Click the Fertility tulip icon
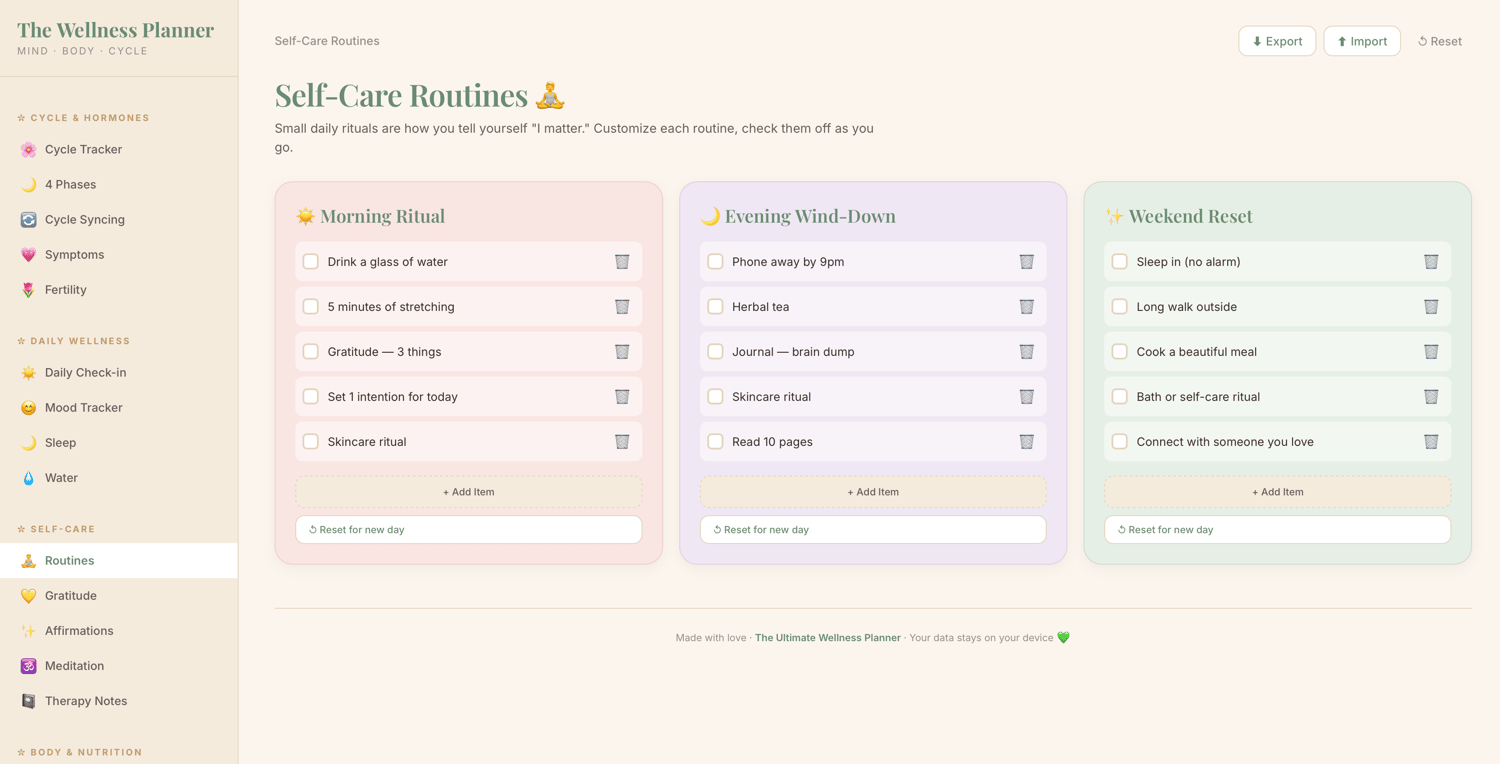Screen dimensions: 1500x764 [28, 290]
